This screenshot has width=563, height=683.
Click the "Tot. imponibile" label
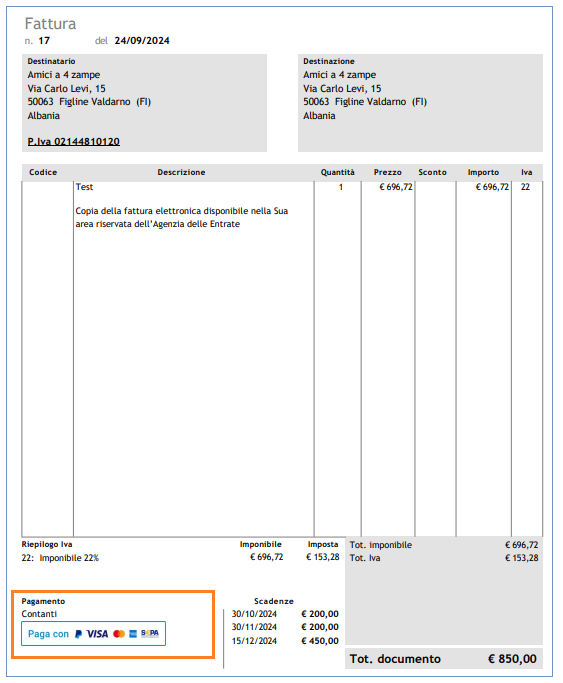381,545
